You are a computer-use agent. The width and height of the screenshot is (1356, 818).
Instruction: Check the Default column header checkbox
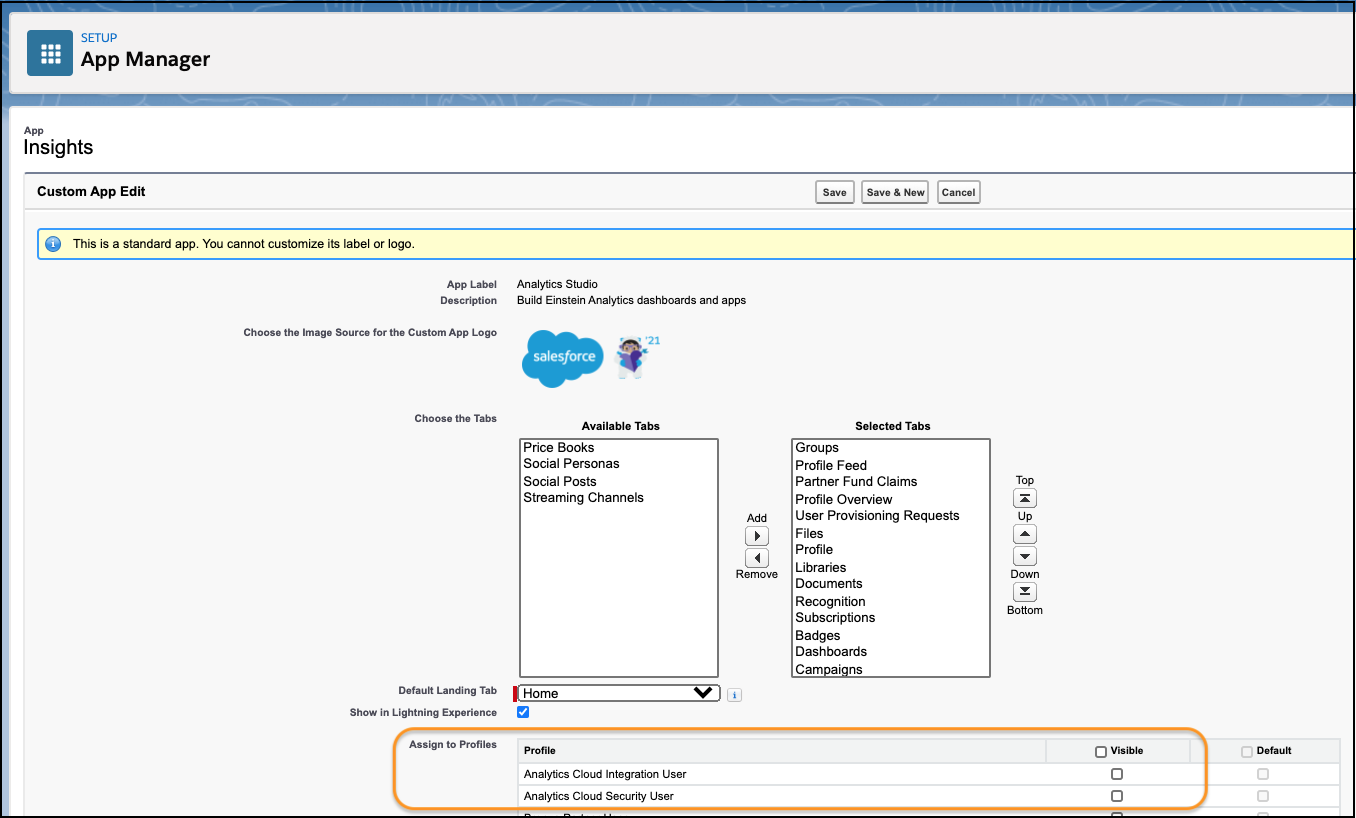pos(1247,751)
